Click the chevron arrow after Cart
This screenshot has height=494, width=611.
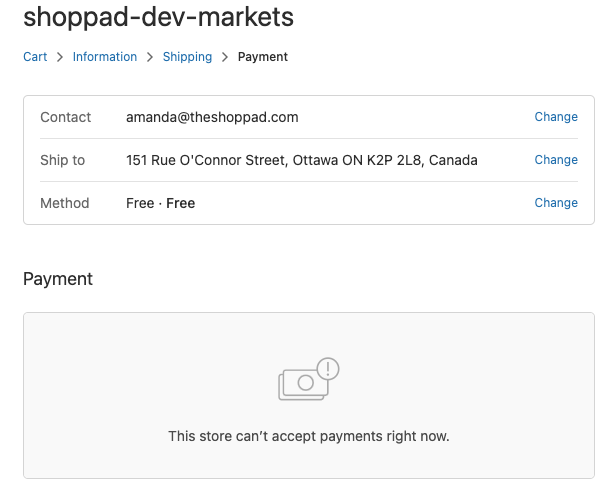[x=60, y=57]
